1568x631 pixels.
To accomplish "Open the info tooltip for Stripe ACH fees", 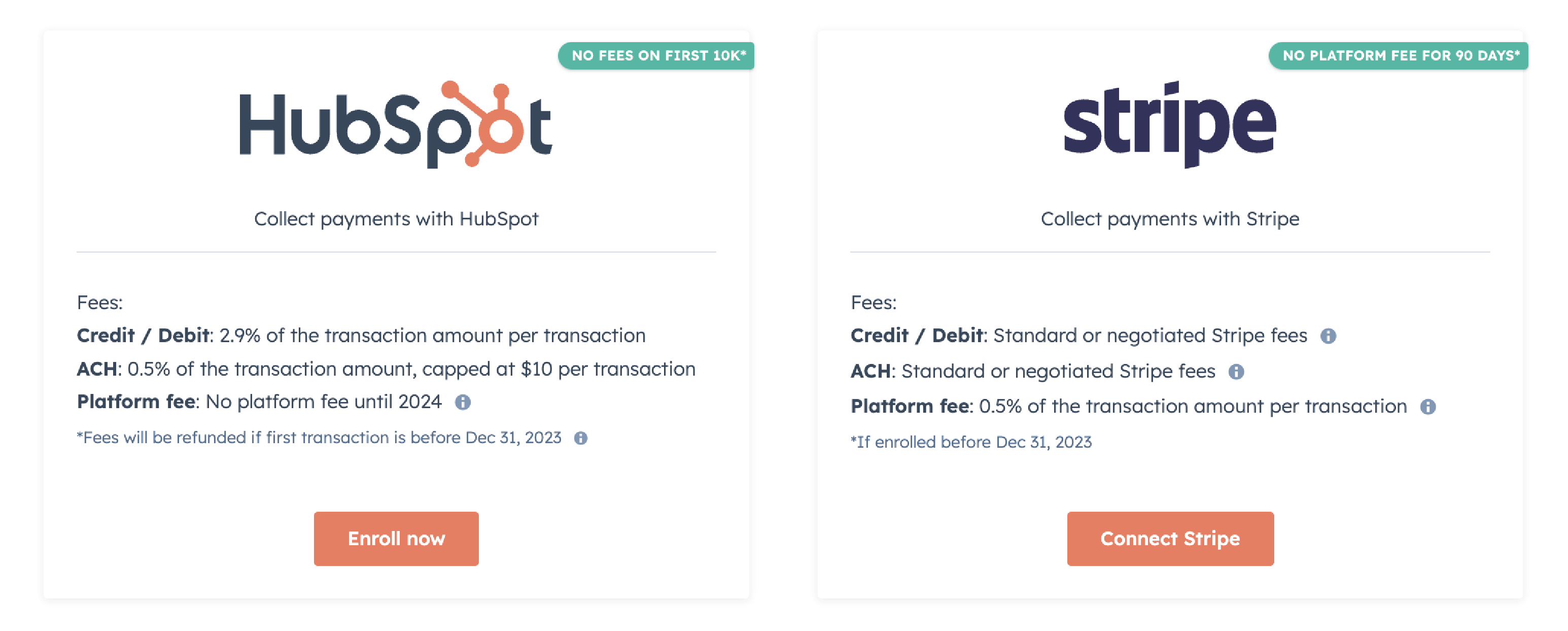I will (x=1236, y=372).
